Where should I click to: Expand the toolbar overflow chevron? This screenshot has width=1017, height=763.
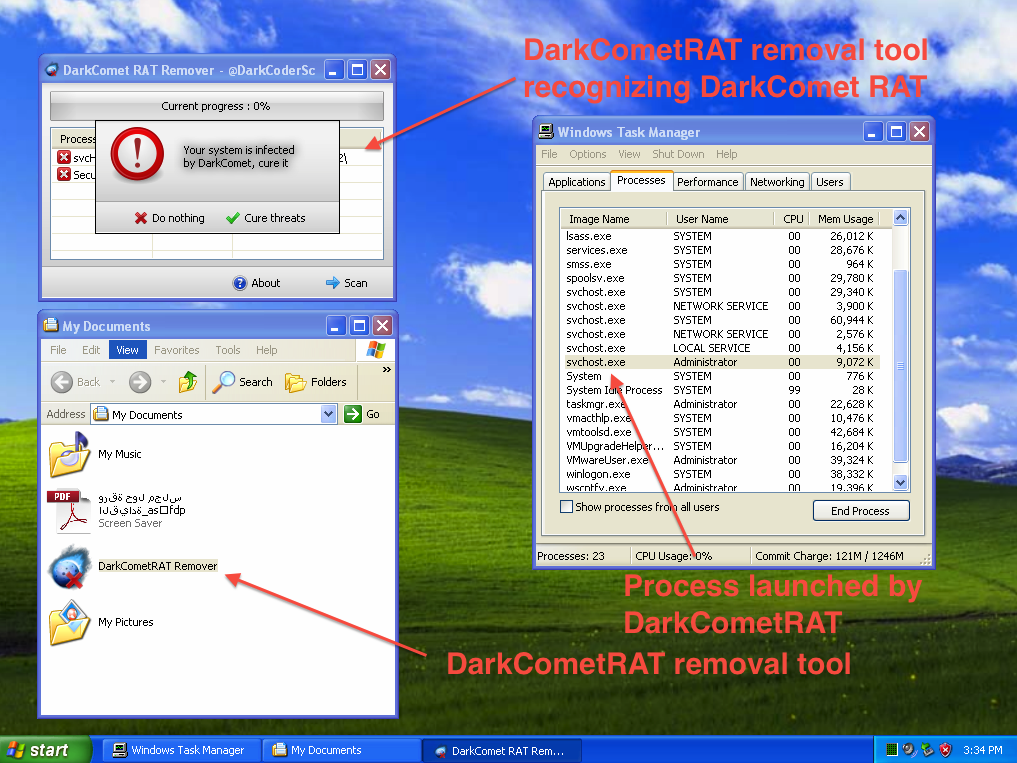pos(387,369)
